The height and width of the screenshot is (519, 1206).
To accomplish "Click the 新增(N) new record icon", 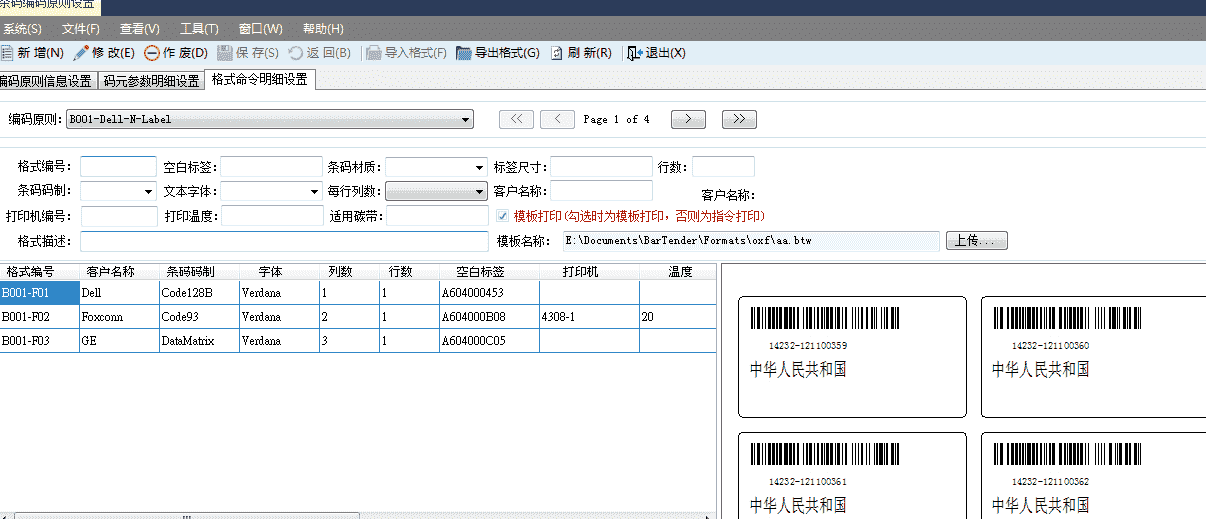I will (7, 53).
